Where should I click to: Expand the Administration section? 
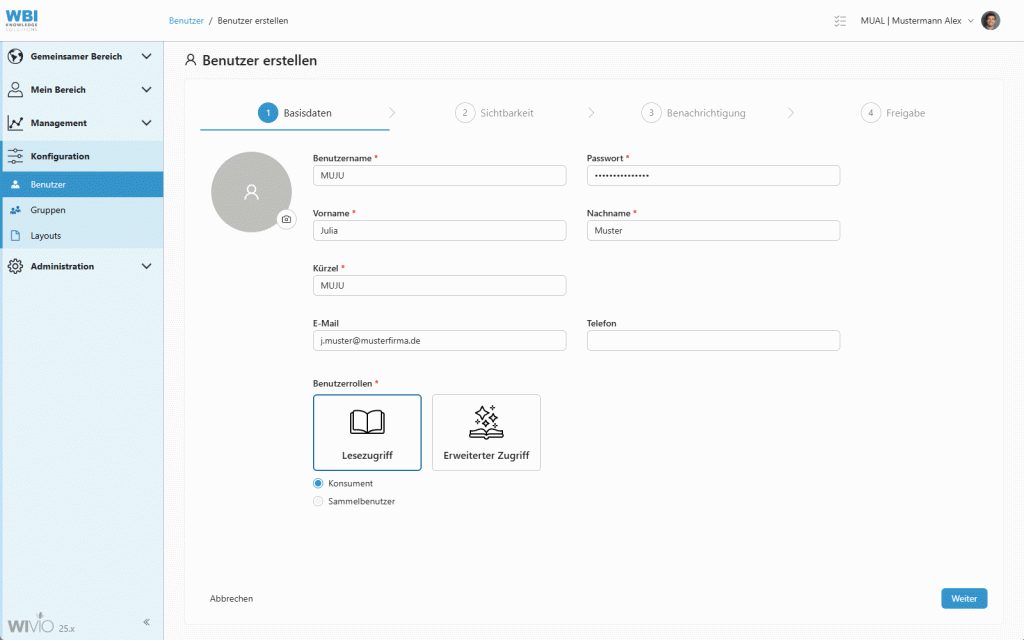click(x=16, y=266)
